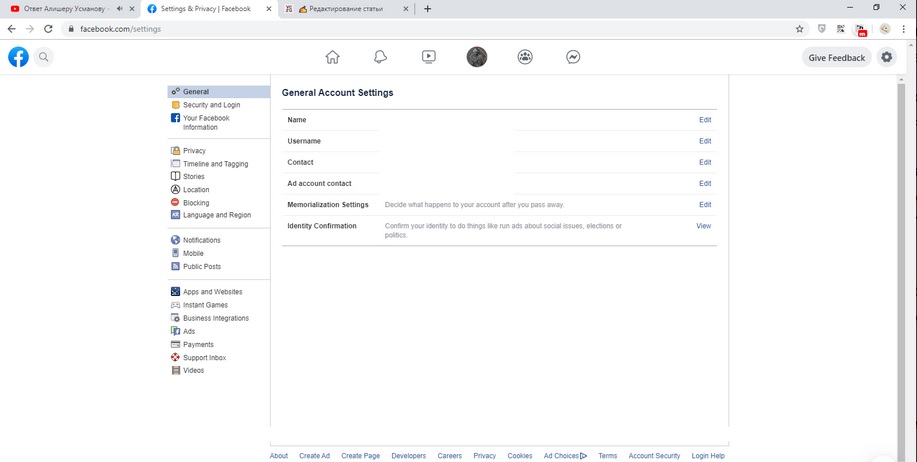Screen dimensions: 917x462
Task: Open Blocking settings in sidebar
Action: (x=196, y=203)
